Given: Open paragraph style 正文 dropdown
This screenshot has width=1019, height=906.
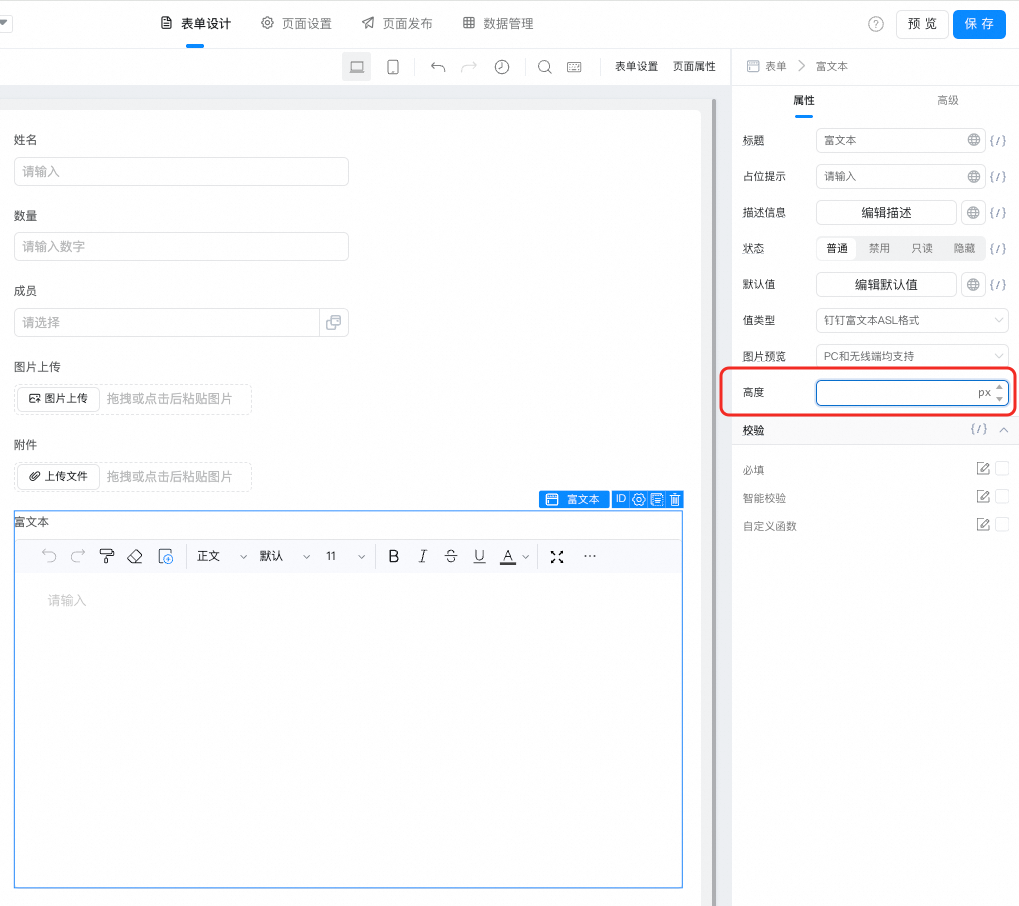Looking at the screenshot, I should (222, 556).
